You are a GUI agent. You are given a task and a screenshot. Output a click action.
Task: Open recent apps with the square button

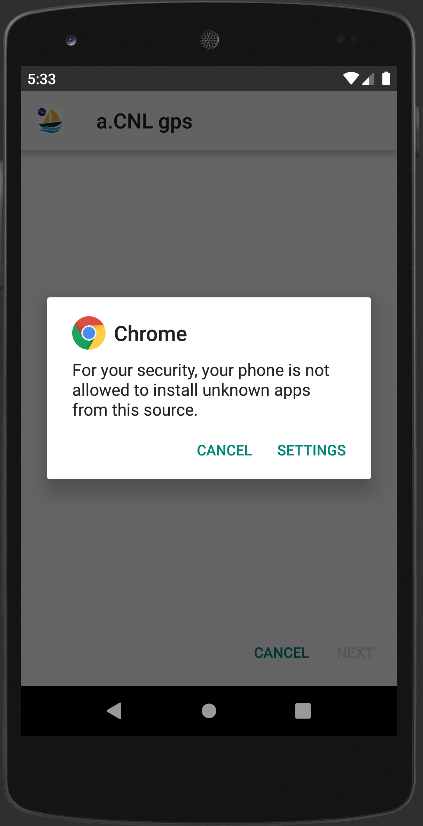click(x=303, y=711)
